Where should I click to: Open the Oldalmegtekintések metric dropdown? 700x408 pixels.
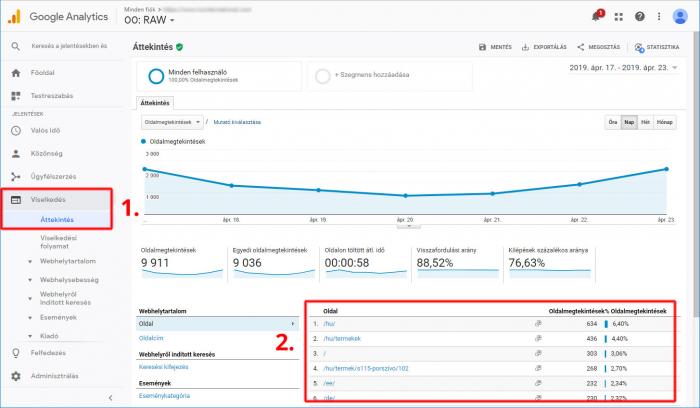click(172, 122)
